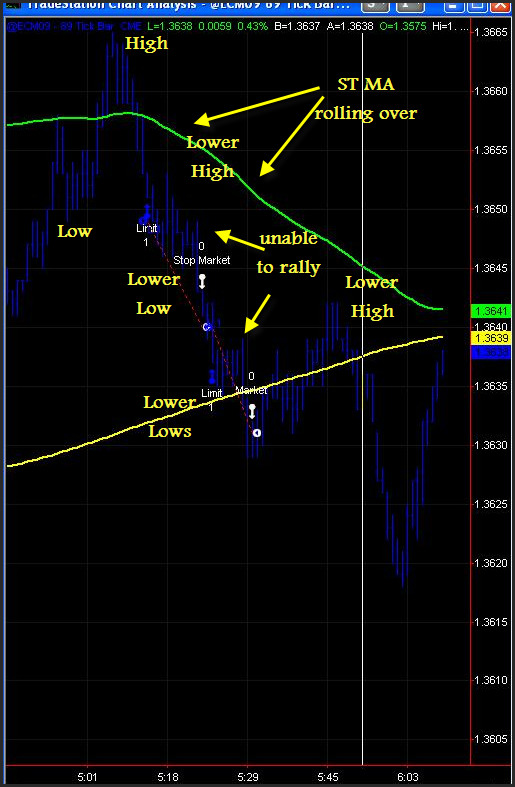Click the green 1.3641 moving average price tag
This screenshot has width=515, height=787.
[493, 311]
